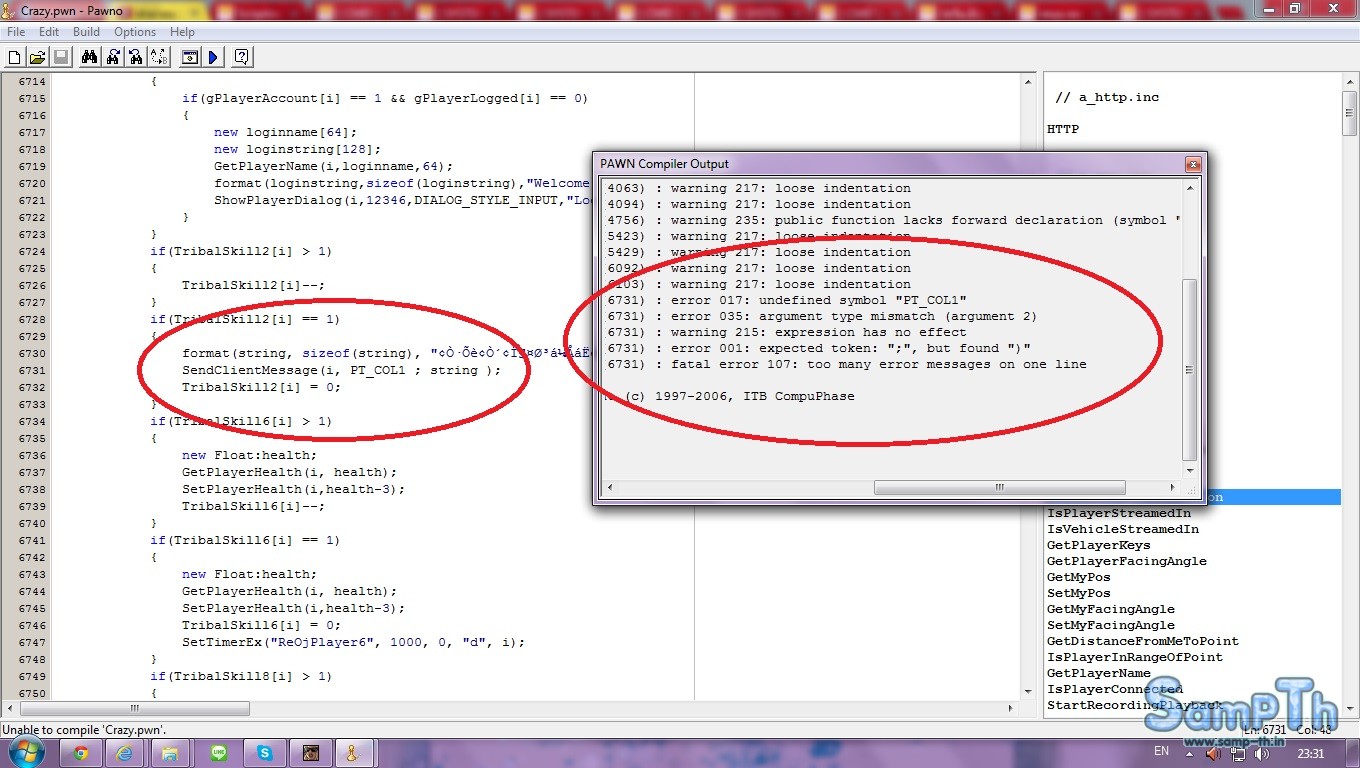Click the error 001 expected token line
Image resolution: width=1360 pixels, height=768 pixels.
coord(818,348)
